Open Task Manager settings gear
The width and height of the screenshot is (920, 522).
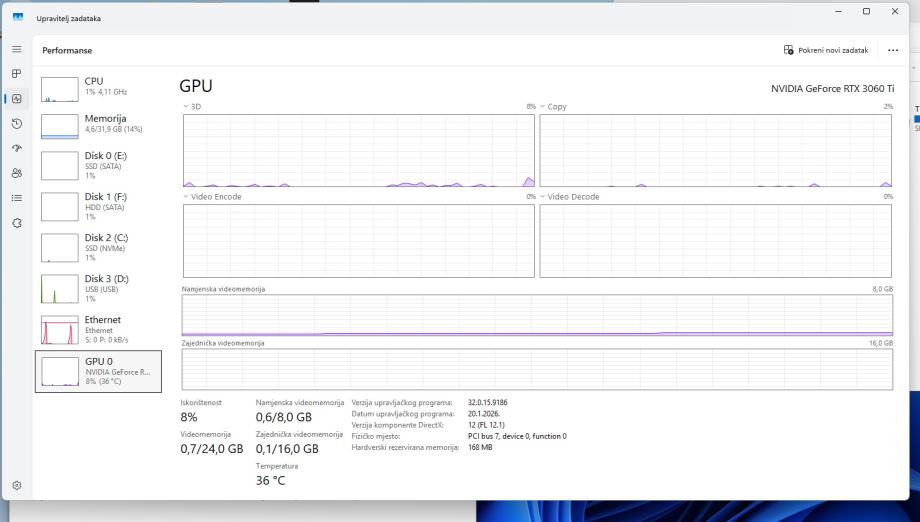click(x=16, y=486)
